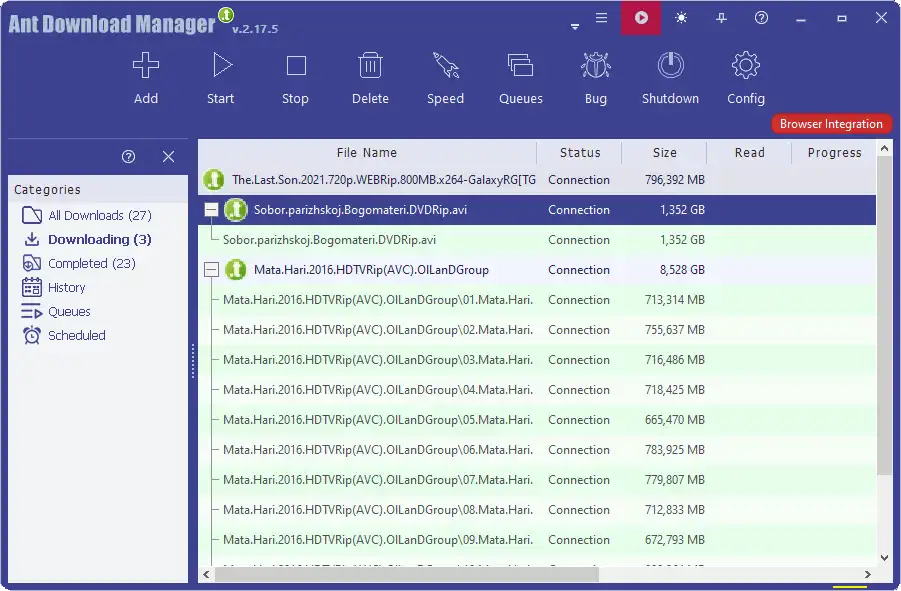The height and width of the screenshot is (591, 901).
Task: Select Mata.Hari file 05 row
Action: (537, 420)
